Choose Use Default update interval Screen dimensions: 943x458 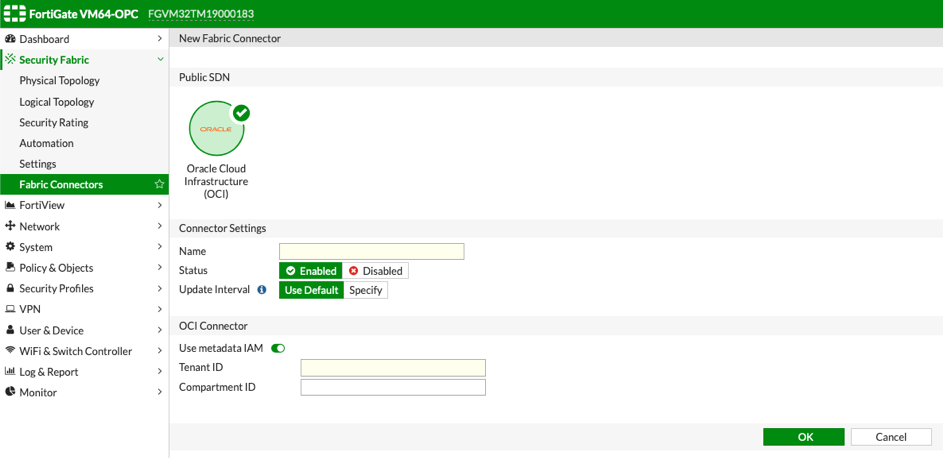pos(312,290)
